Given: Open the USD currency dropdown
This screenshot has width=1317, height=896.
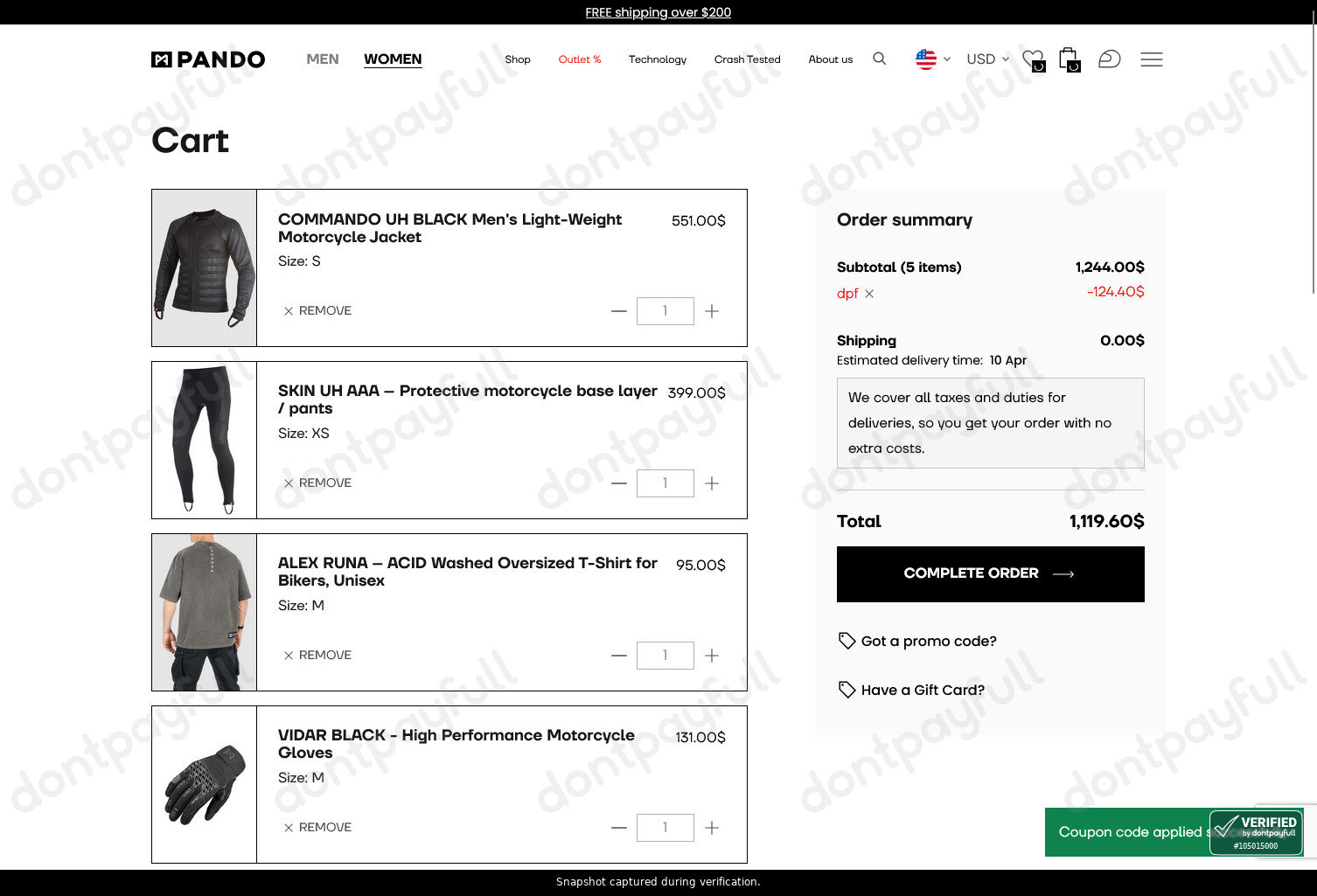Looking at the screenshot, I should tap(987, 59).
